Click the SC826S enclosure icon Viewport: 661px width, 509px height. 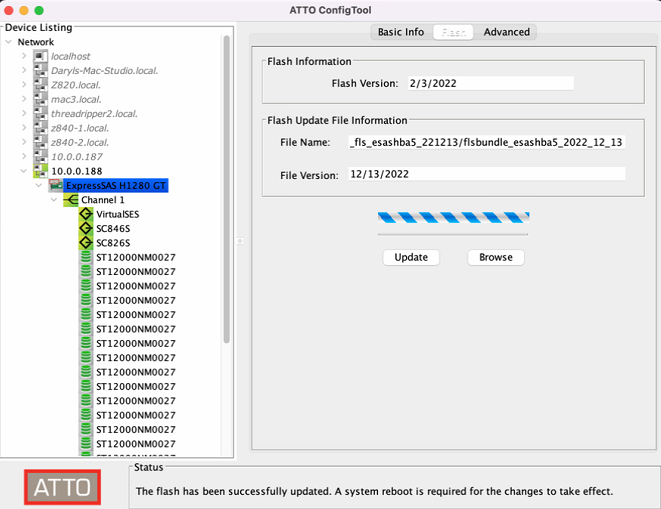[x=86, y=242]
